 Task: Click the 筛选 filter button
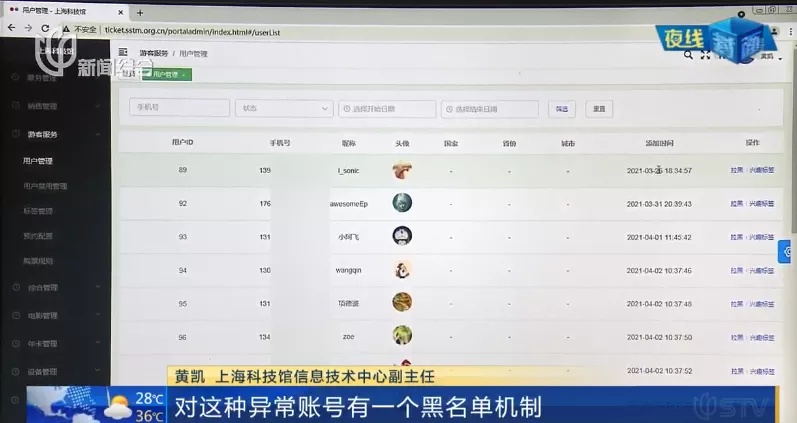562,109
